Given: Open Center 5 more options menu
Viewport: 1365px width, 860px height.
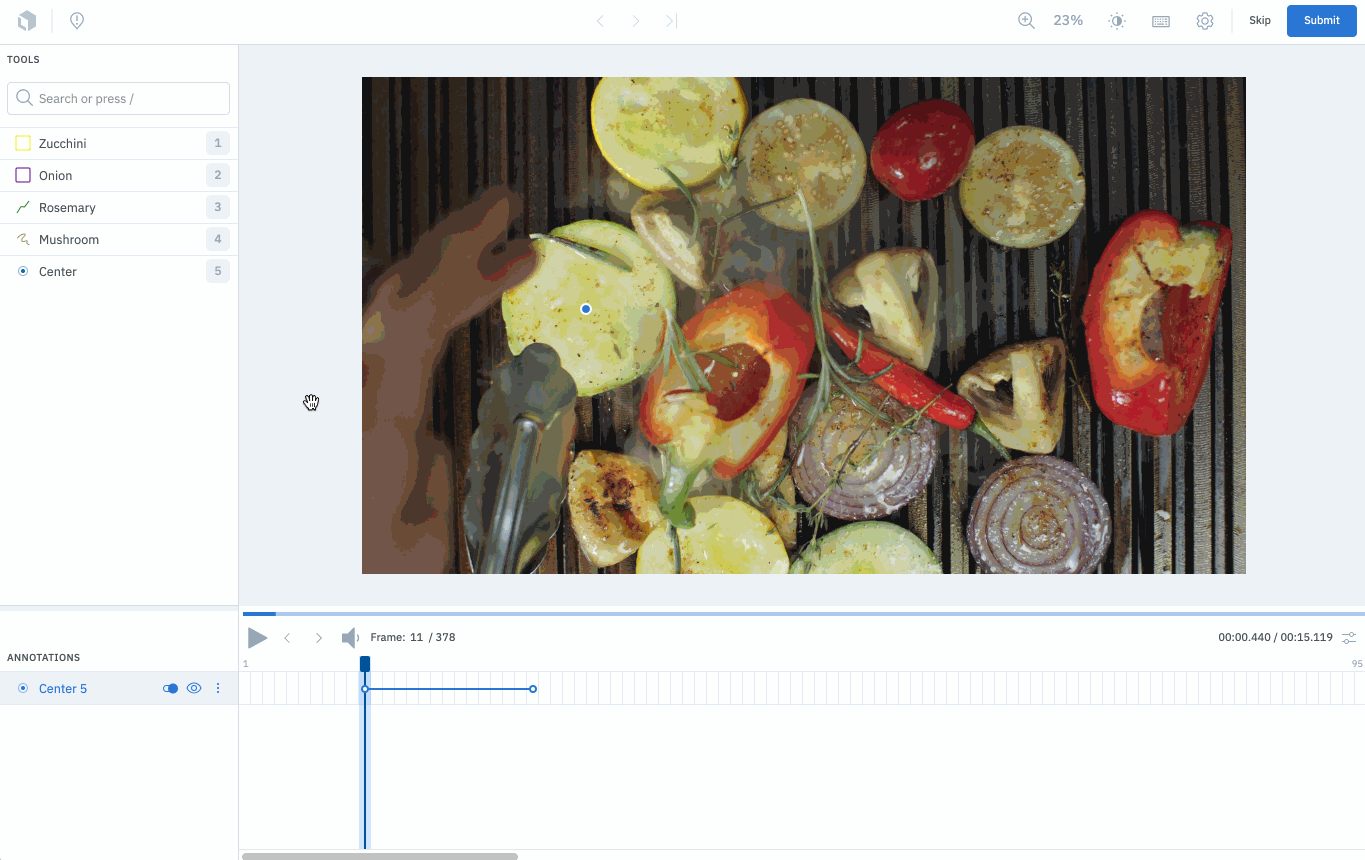Looking at the screenshot, I should (218, 688).
